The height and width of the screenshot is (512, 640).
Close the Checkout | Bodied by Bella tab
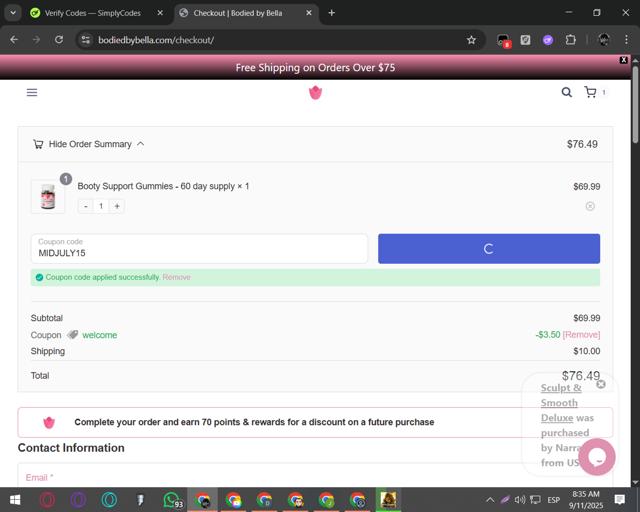pos(309,13)
